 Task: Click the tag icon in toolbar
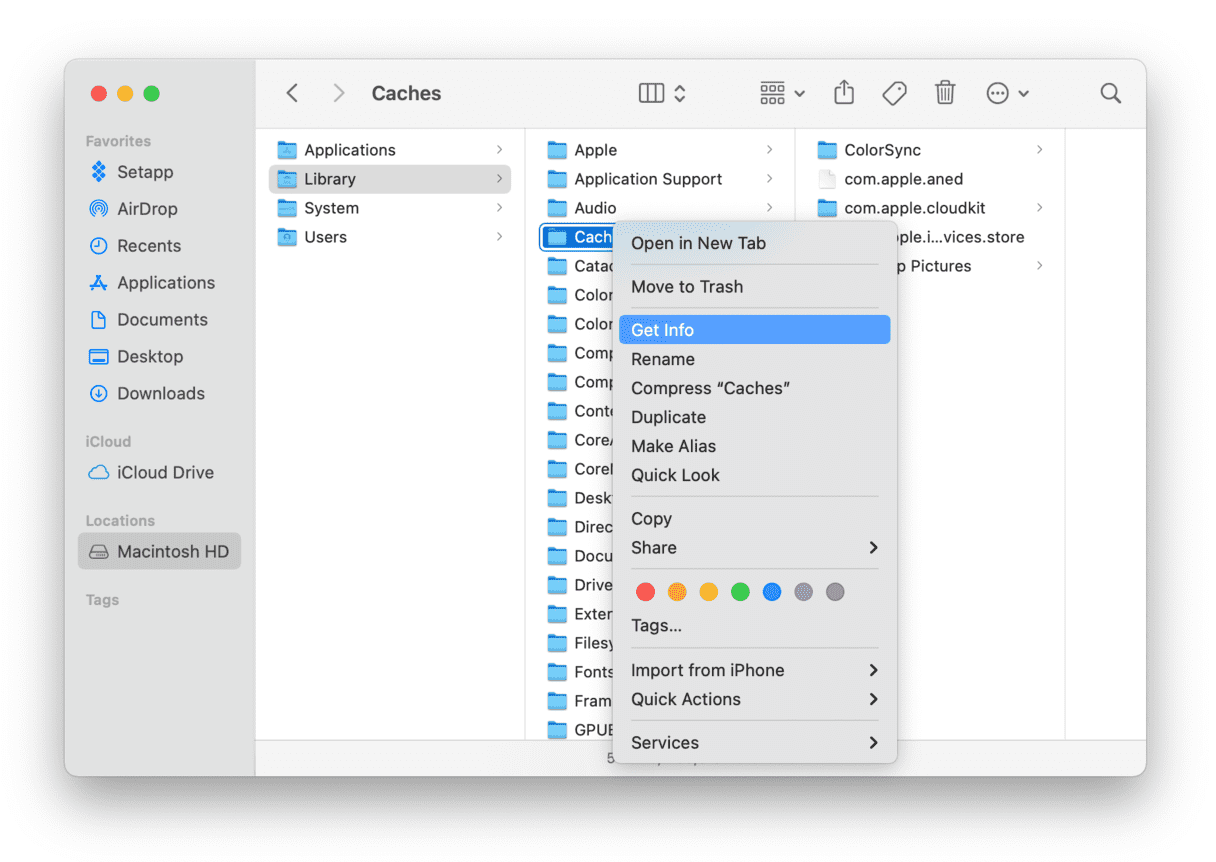(894, 93)
